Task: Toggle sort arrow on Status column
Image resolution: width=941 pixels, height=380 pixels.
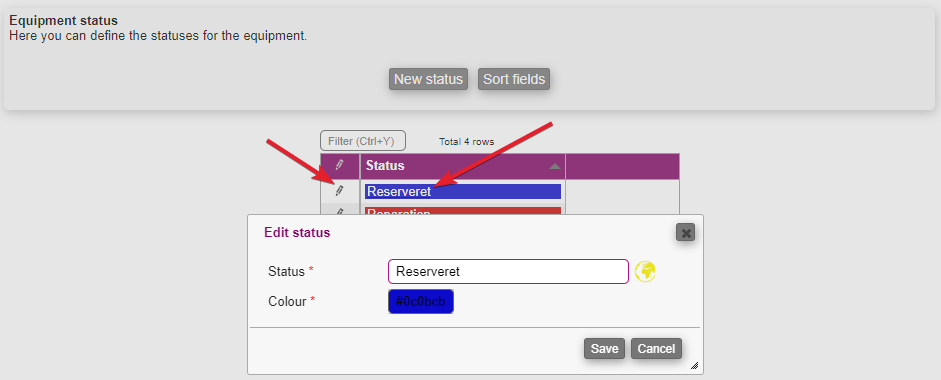Action: pyautogui.click(x=555, y=166)
